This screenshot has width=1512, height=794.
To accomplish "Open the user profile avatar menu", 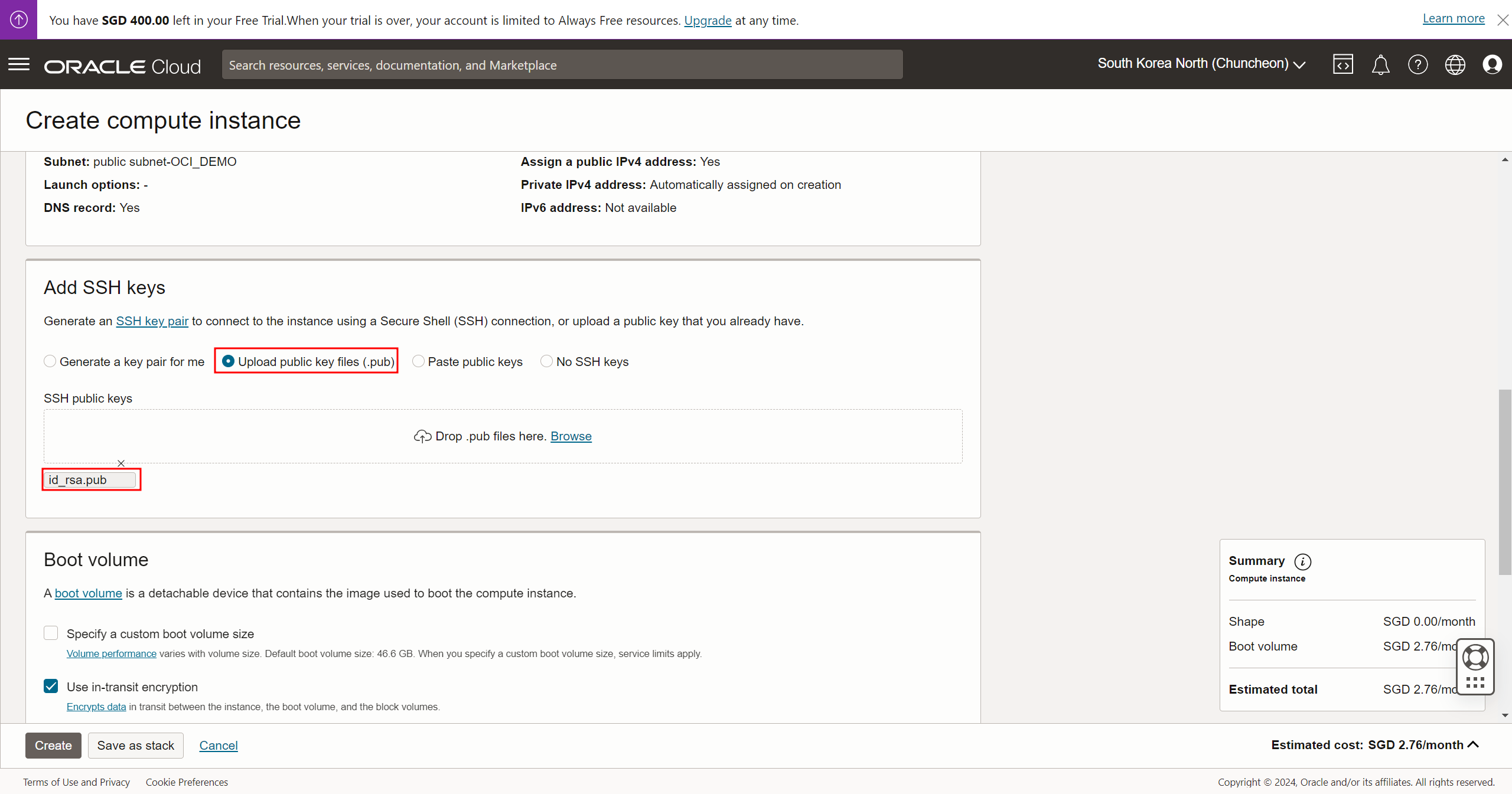I will (1492, 64).
